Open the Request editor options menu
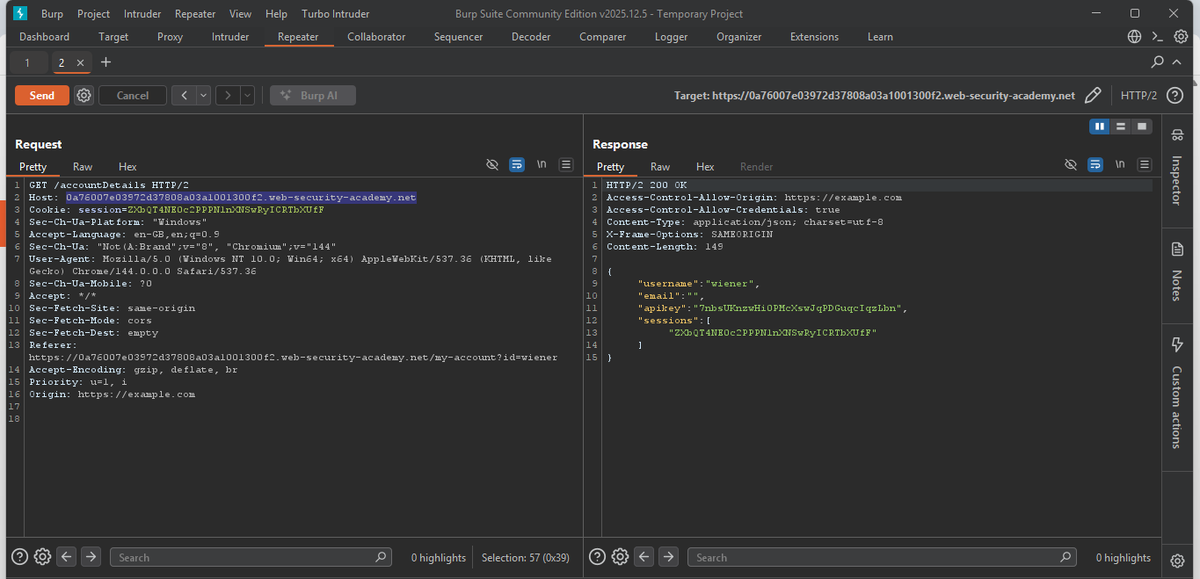 click(x=565, y=165)
